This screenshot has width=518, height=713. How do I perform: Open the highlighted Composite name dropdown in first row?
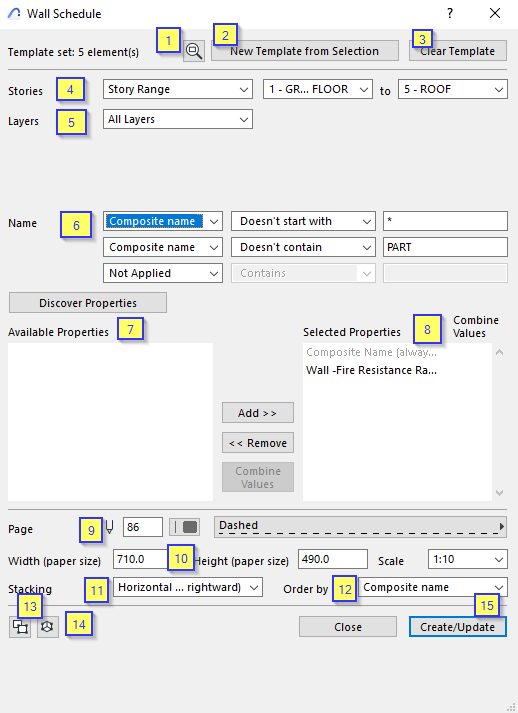163,221
